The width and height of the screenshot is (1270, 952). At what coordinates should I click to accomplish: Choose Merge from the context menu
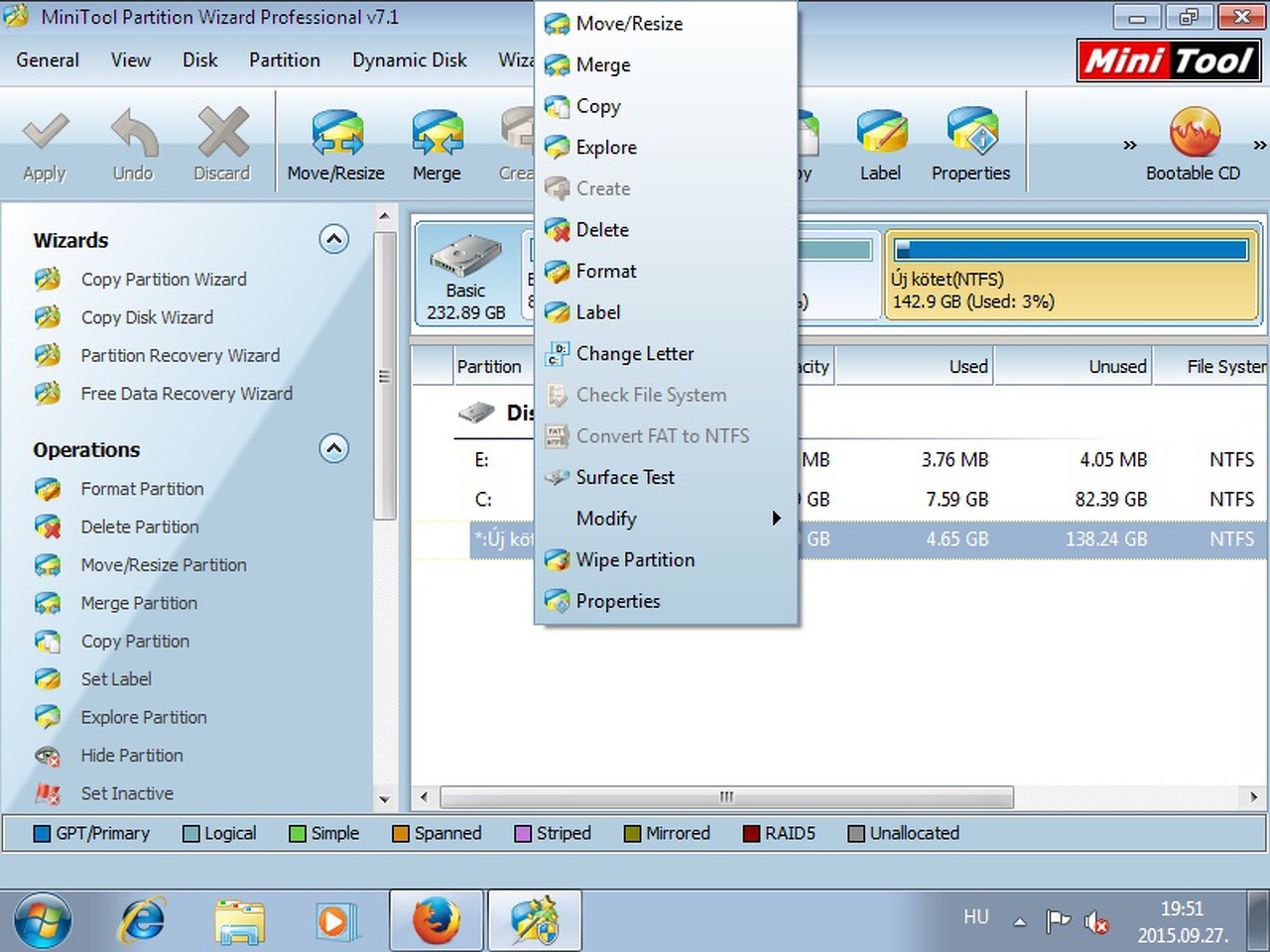tap(667, 65)
